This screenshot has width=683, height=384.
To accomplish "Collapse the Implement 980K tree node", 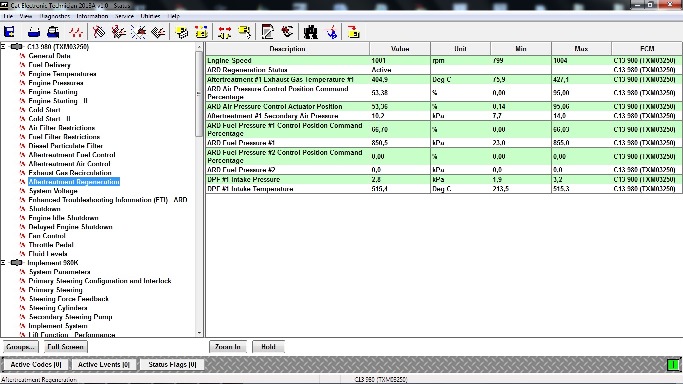I will click(x=3, y=263).
